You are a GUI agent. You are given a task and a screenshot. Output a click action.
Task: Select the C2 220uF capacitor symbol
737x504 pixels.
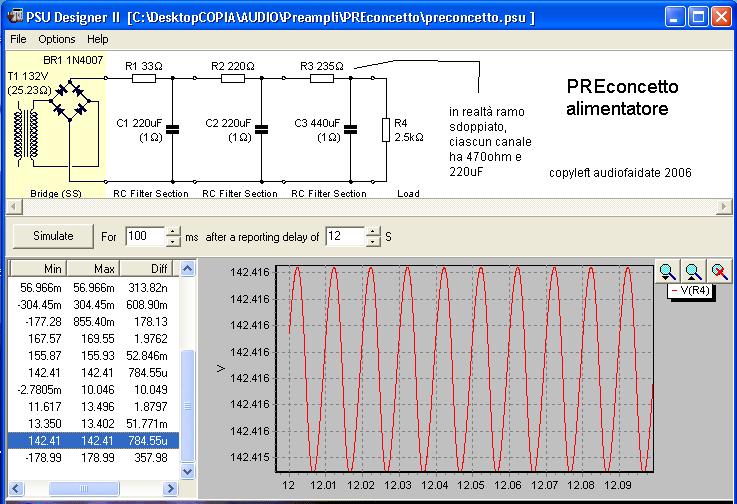pos(261,130)
